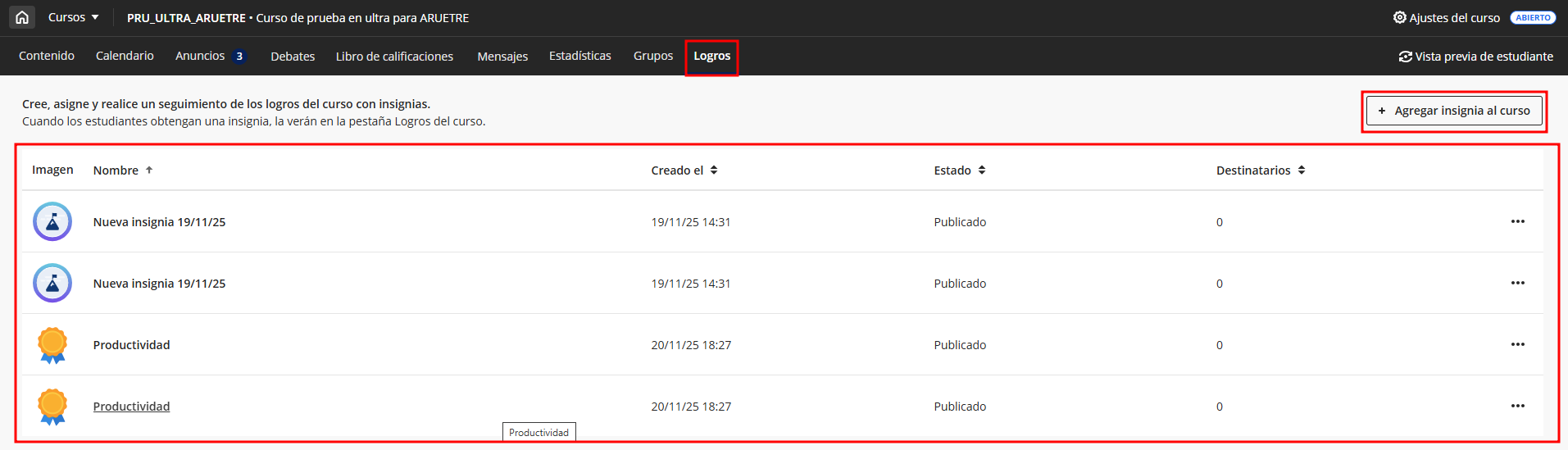Expand the Cursos dropdown menu

click(73, 17)
